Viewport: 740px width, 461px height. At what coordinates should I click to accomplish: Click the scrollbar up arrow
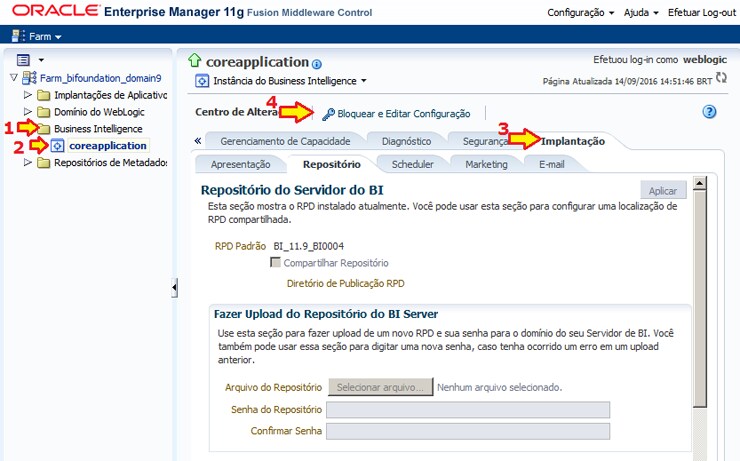coord(700,183)
